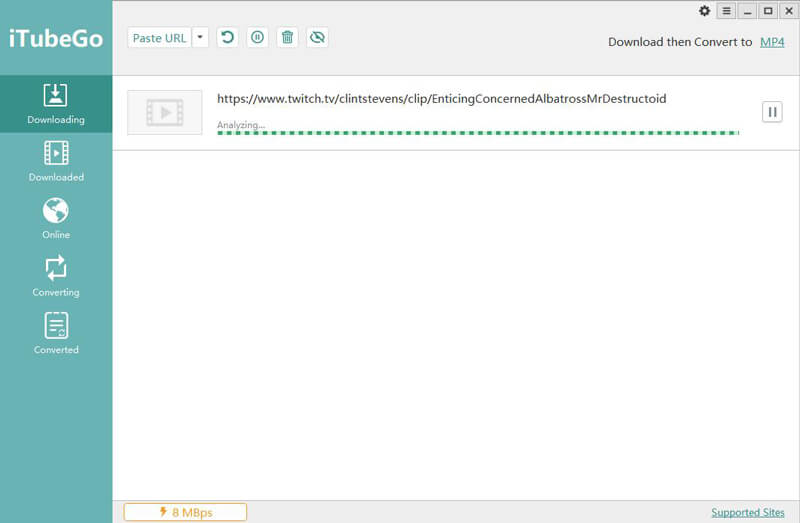The height and width of the screenshot is (523, 800).
Task: Open settings gear icon
Action: coord(705,11)
